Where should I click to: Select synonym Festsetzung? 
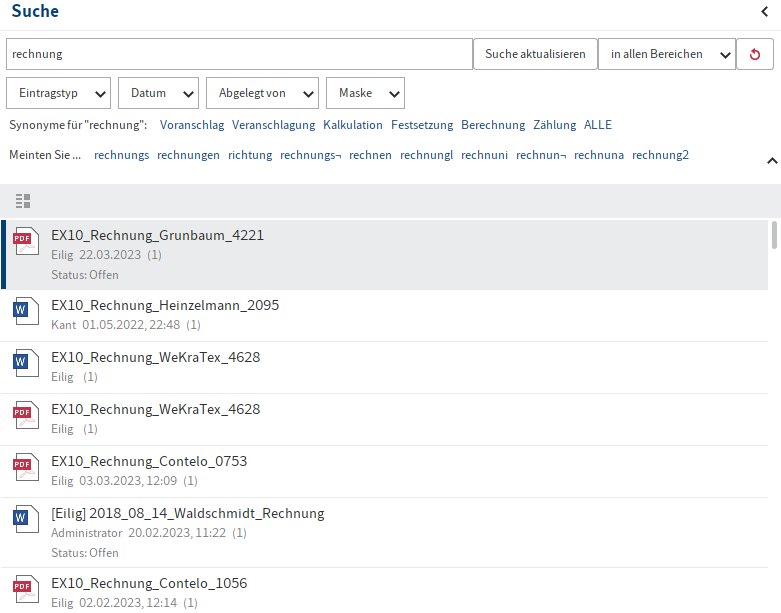(x=422, y=125)
